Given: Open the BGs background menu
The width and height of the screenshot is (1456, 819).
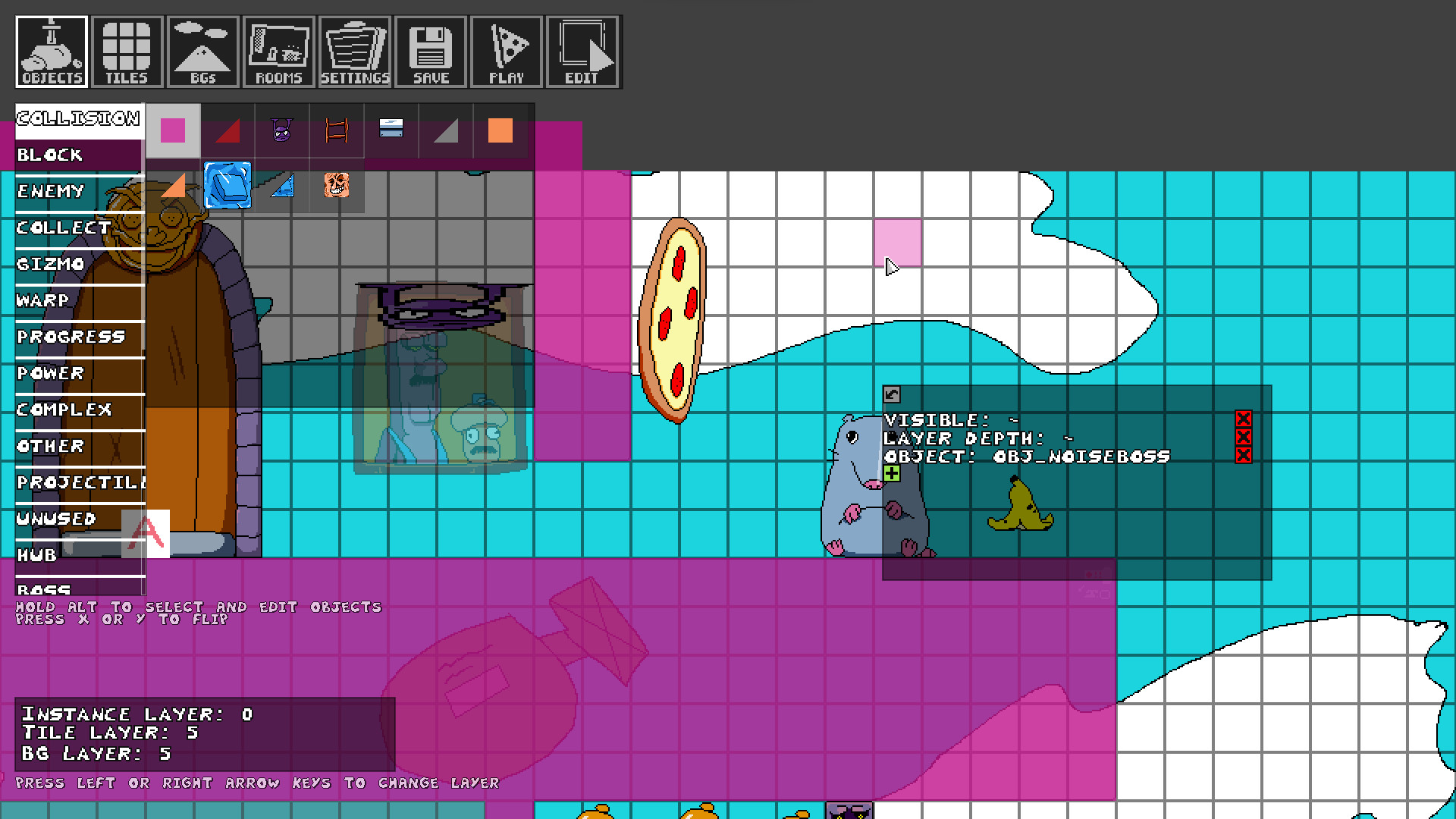Looking at the screenshot, I should pyautogui.click(x=202, y=52).
